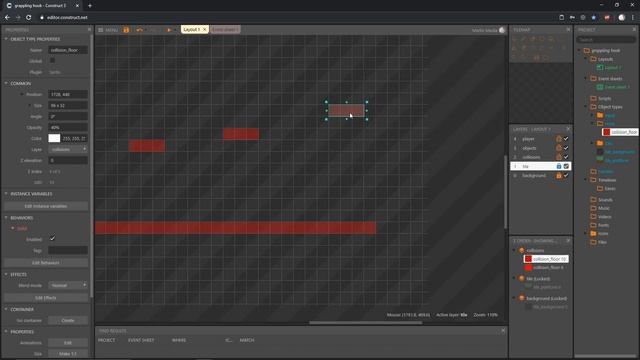Unlock the background layer lock icon
This screenshot has height=360, width=640.
coord(559,176)
